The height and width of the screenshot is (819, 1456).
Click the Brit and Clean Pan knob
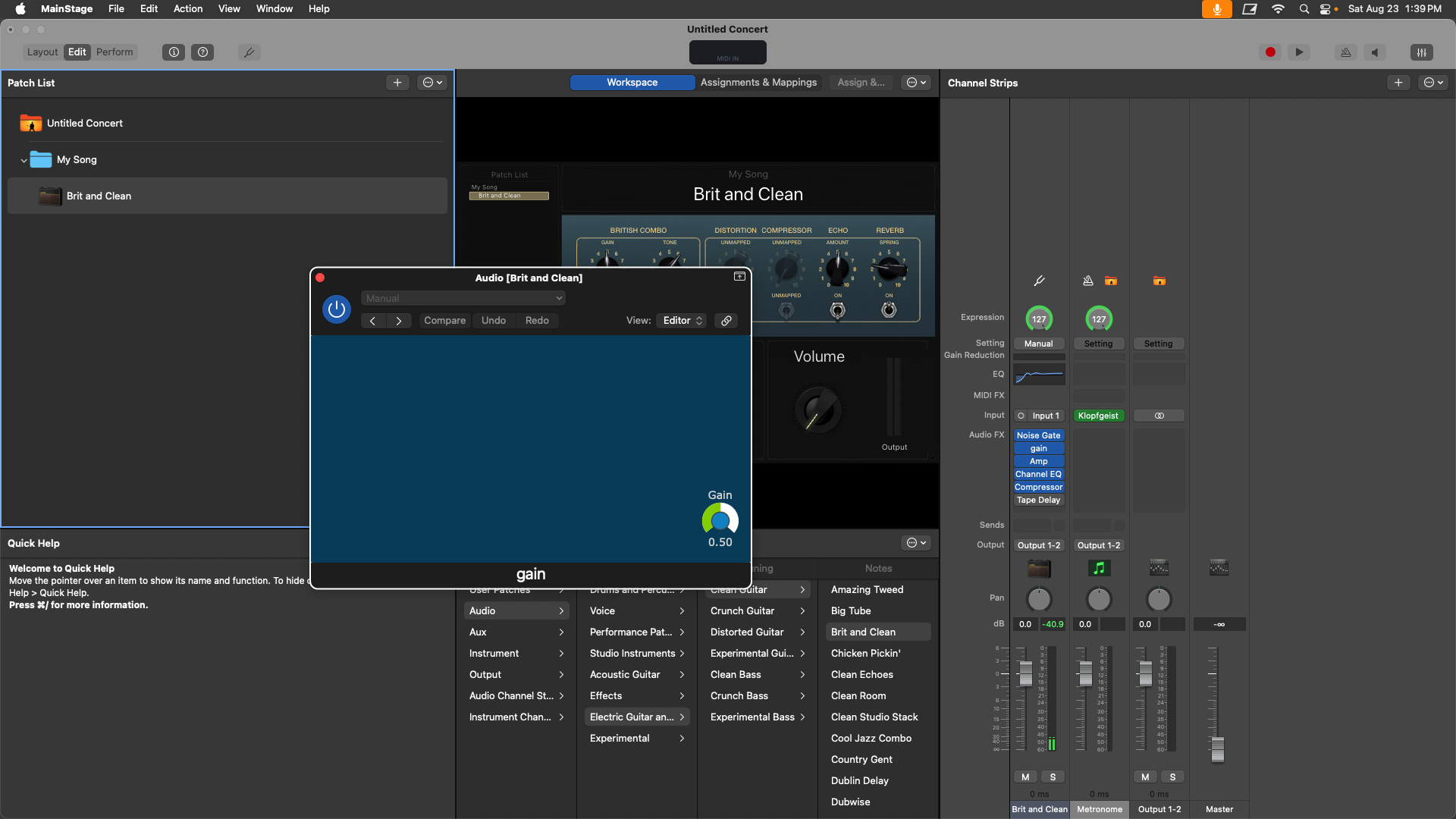(x=1039, y=599)
